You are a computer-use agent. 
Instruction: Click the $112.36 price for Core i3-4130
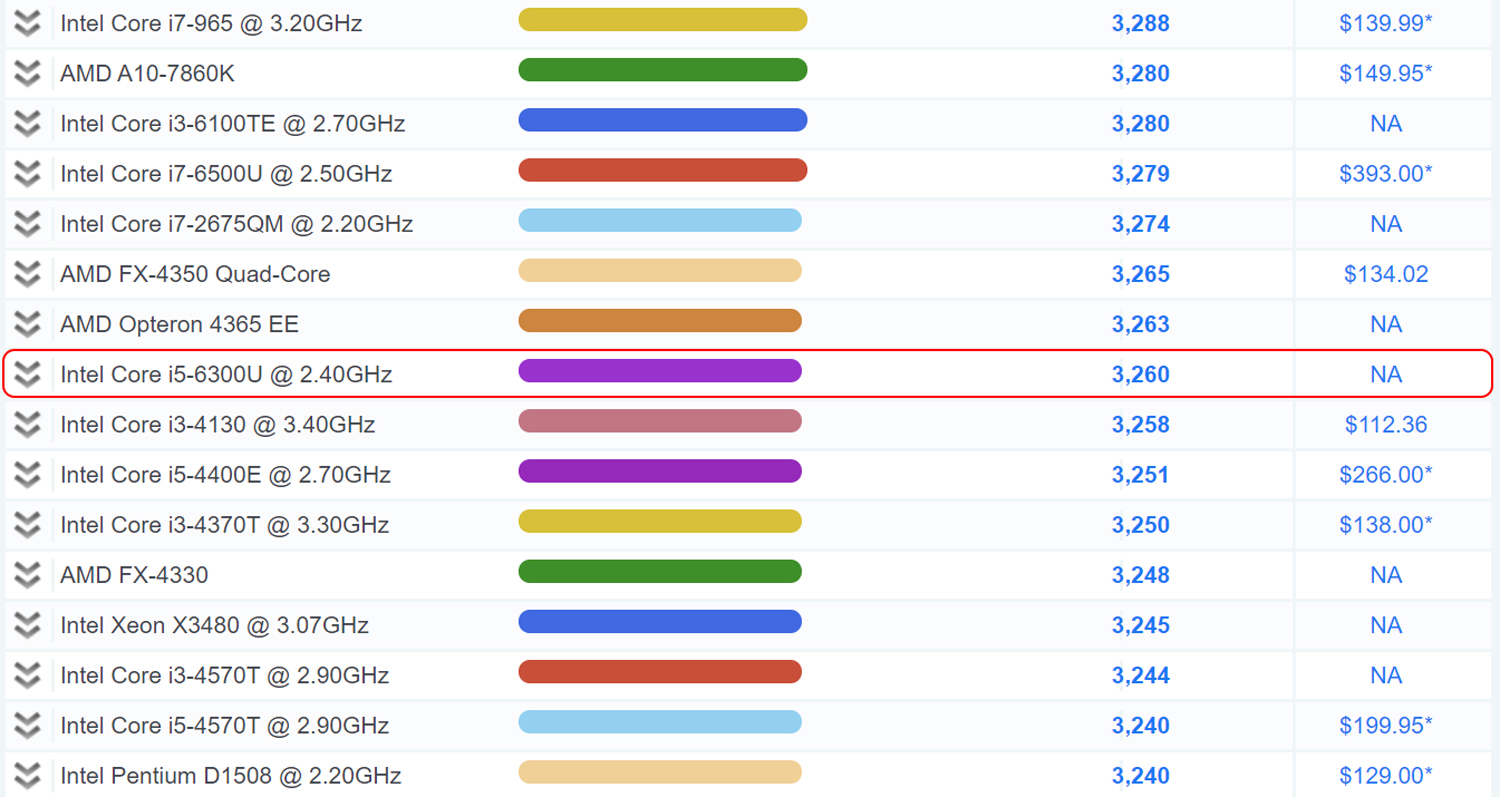(x=1386, y=424)
